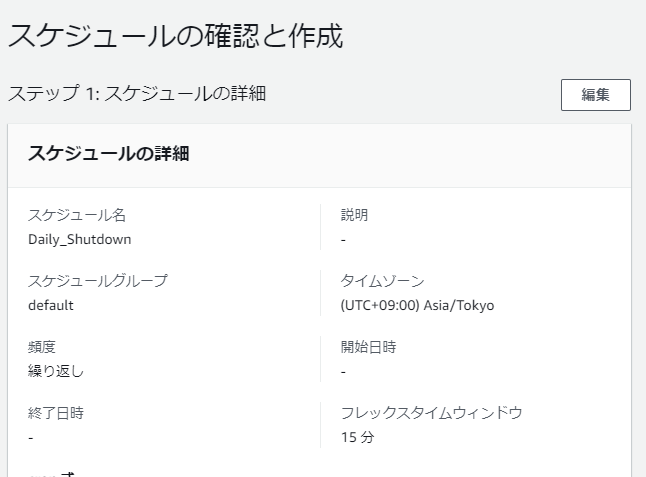Select the Daily_Shutdown schedule name value
Screen dimensions: 646x477
tap(80, 239)
